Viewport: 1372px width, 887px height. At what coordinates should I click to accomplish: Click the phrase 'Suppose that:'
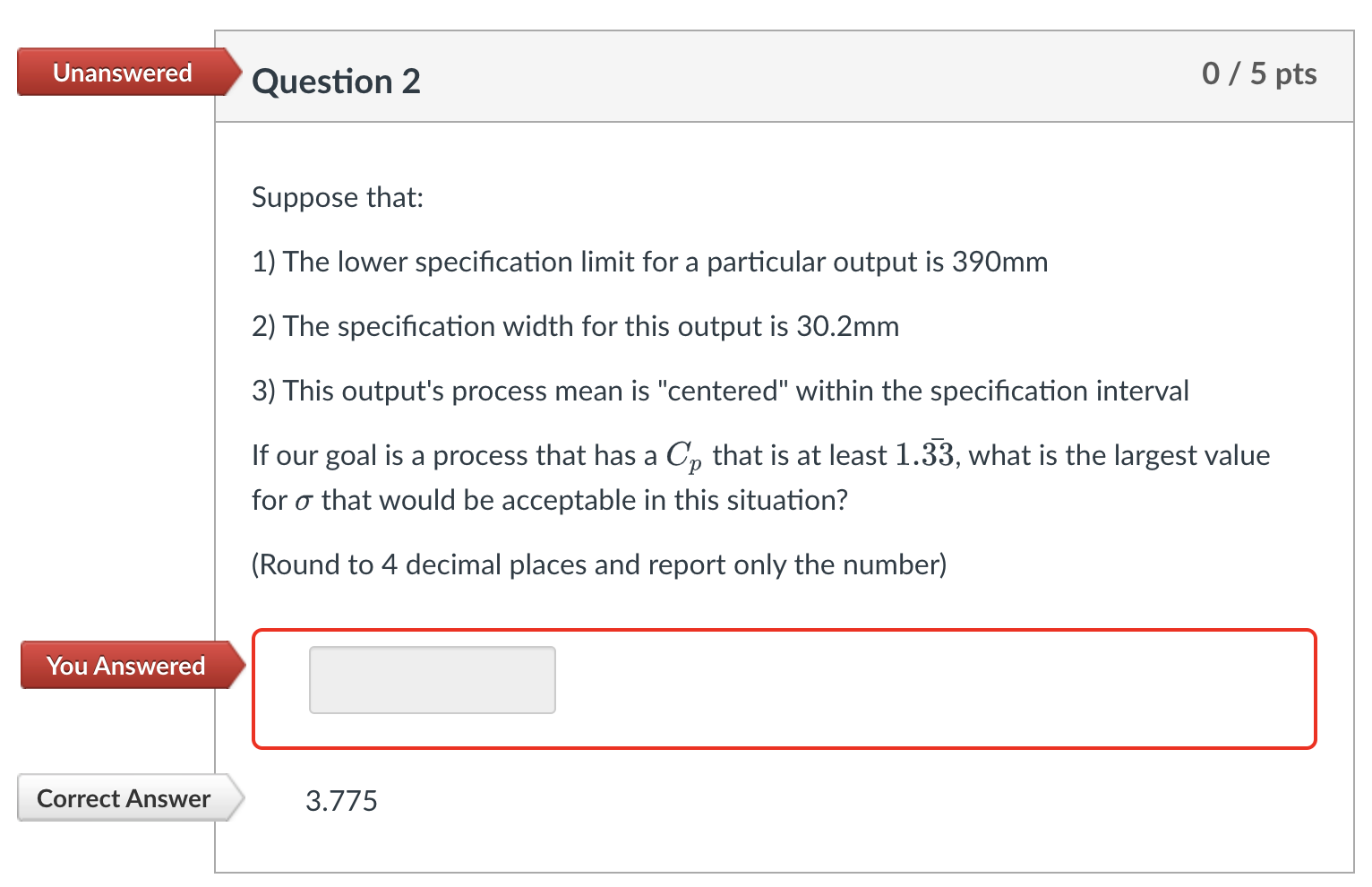338,197
